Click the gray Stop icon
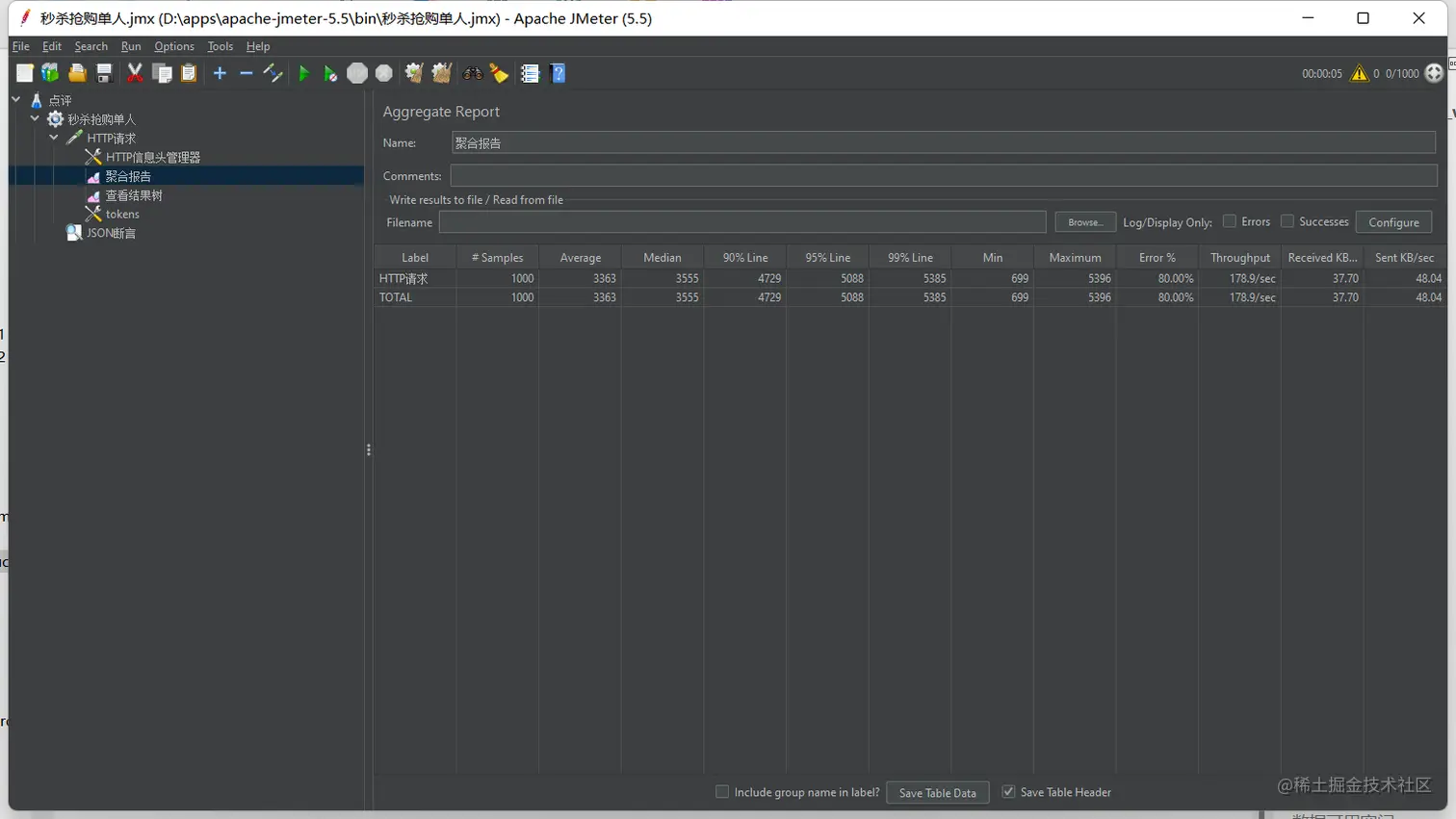Viewport: 1456px width, 819px height. click(357, 73)
